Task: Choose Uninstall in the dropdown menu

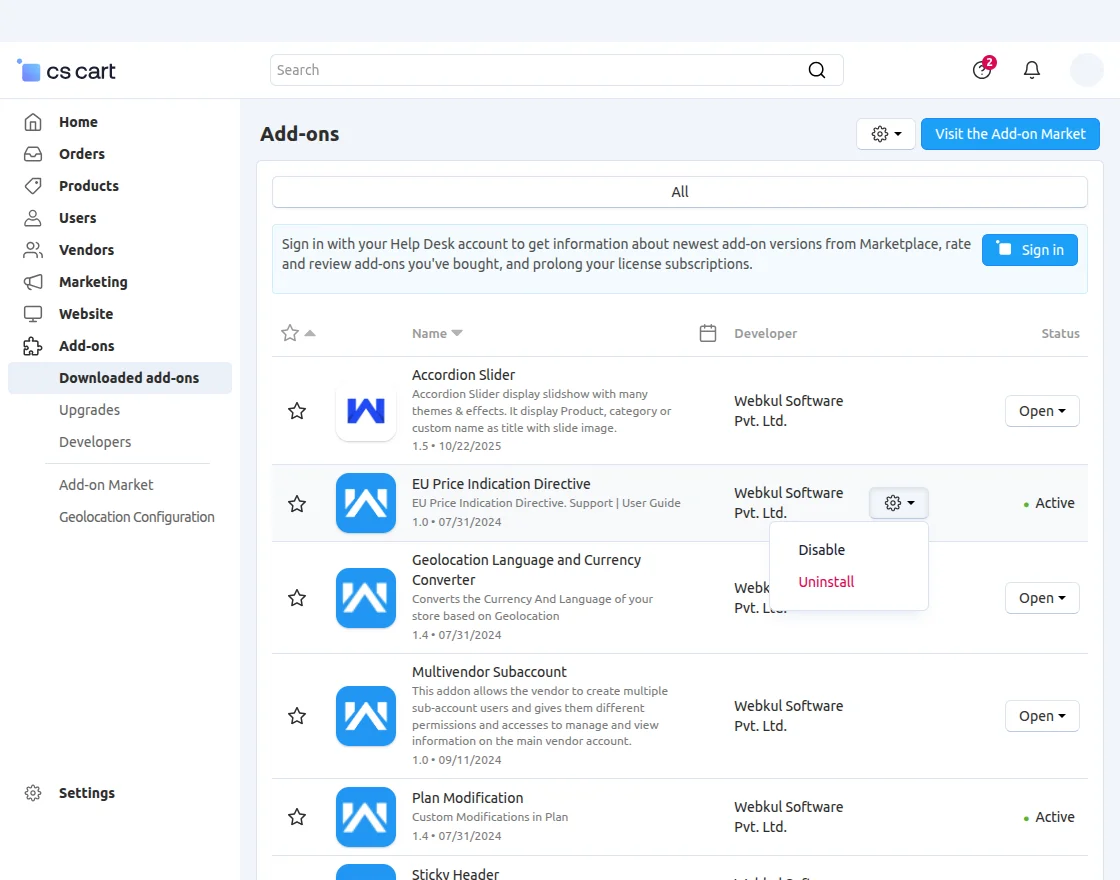Action: pos(826,582)
